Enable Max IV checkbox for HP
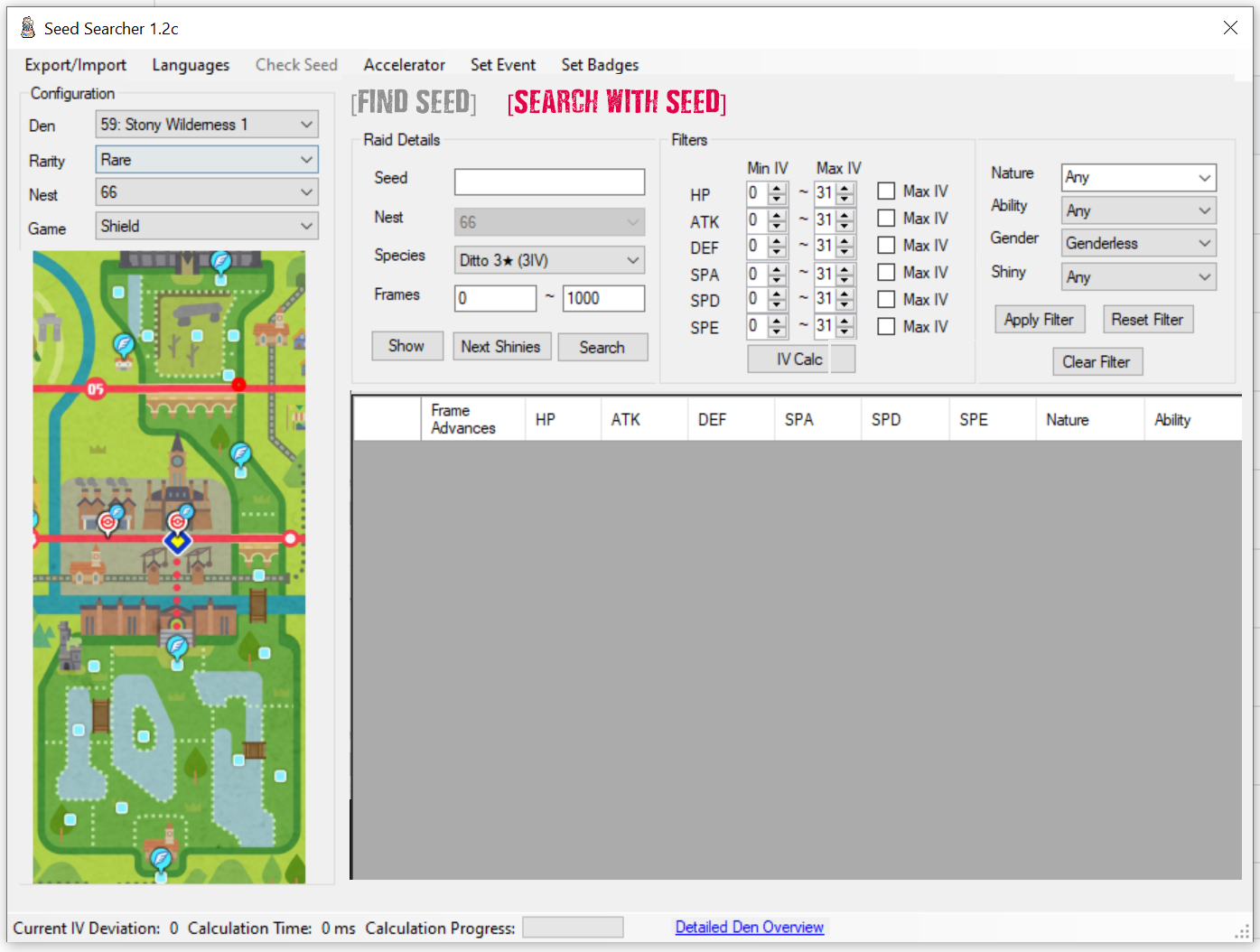 pos(886,191)
